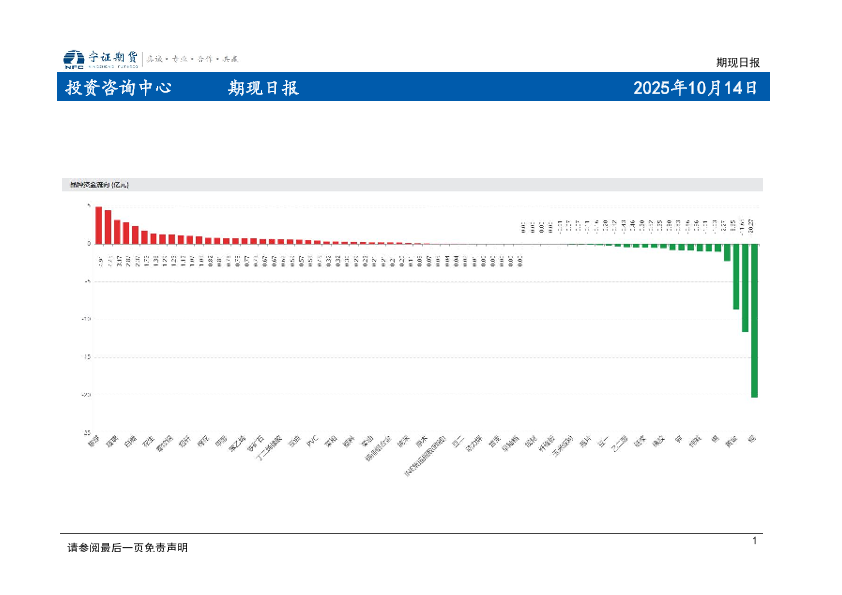842x595 pixels.
Task: Click the page number 1 in footer
Action: [754, 540]
